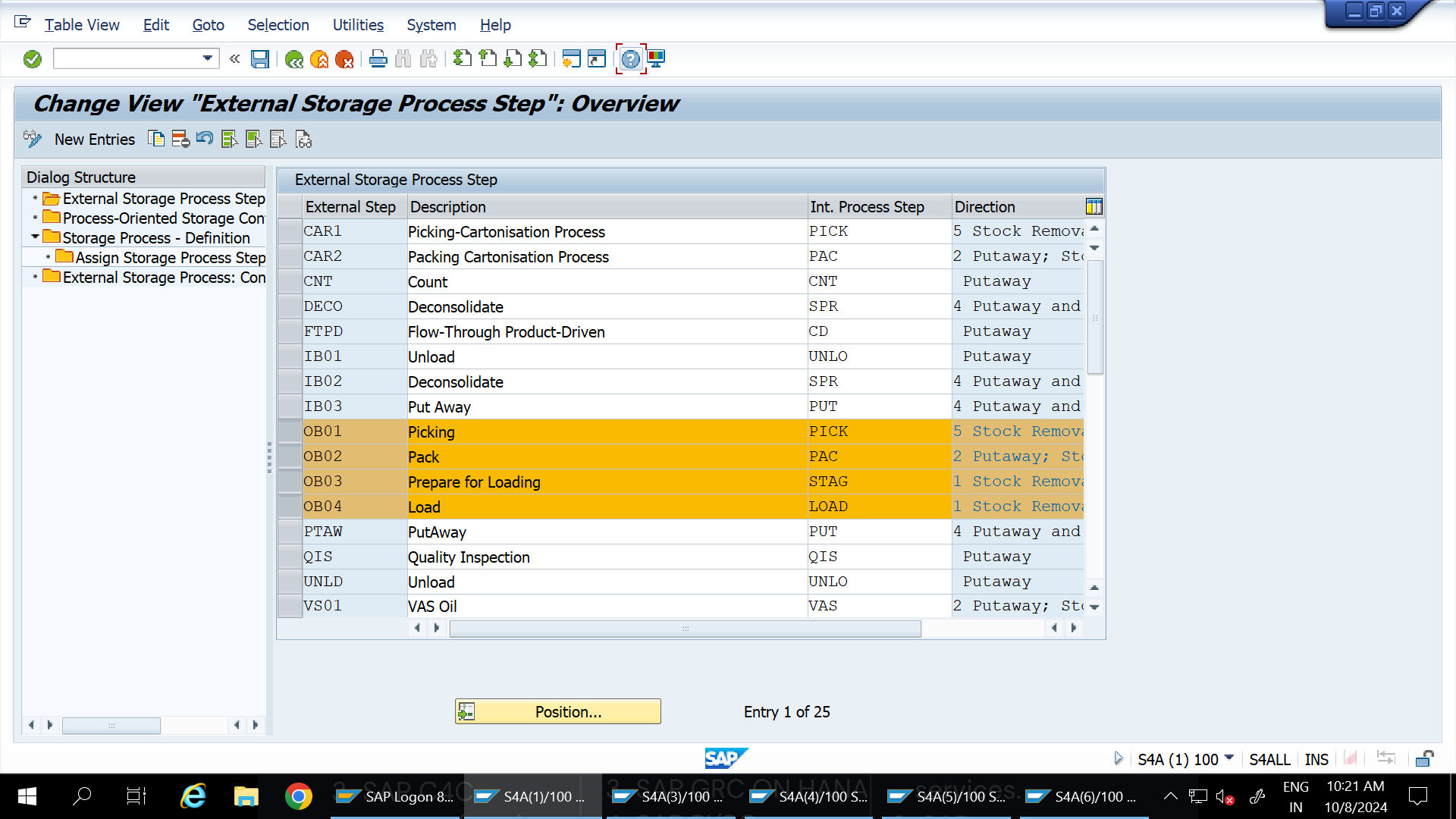This screenshot has width=1456, height=819.
Task: Expand the Process-Oriented Storage Control node
Action: (35, 217)
